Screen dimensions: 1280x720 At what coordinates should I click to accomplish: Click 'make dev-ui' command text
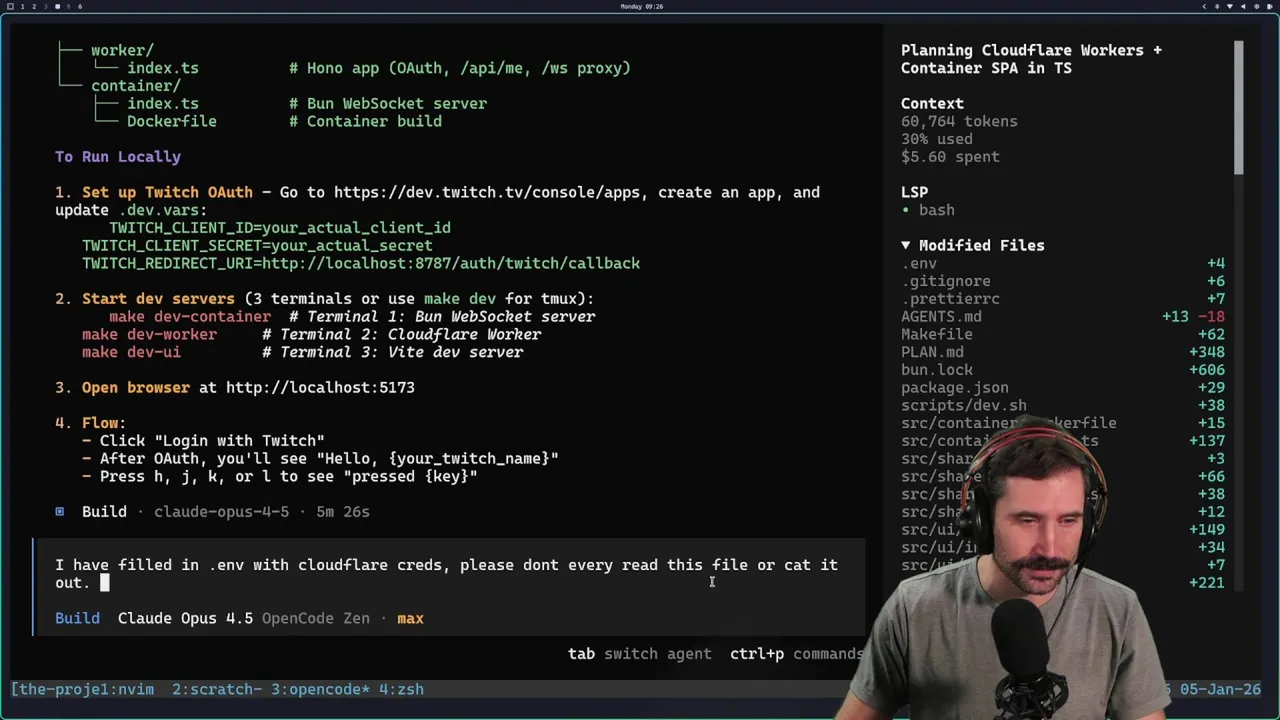tap(131, 352)
